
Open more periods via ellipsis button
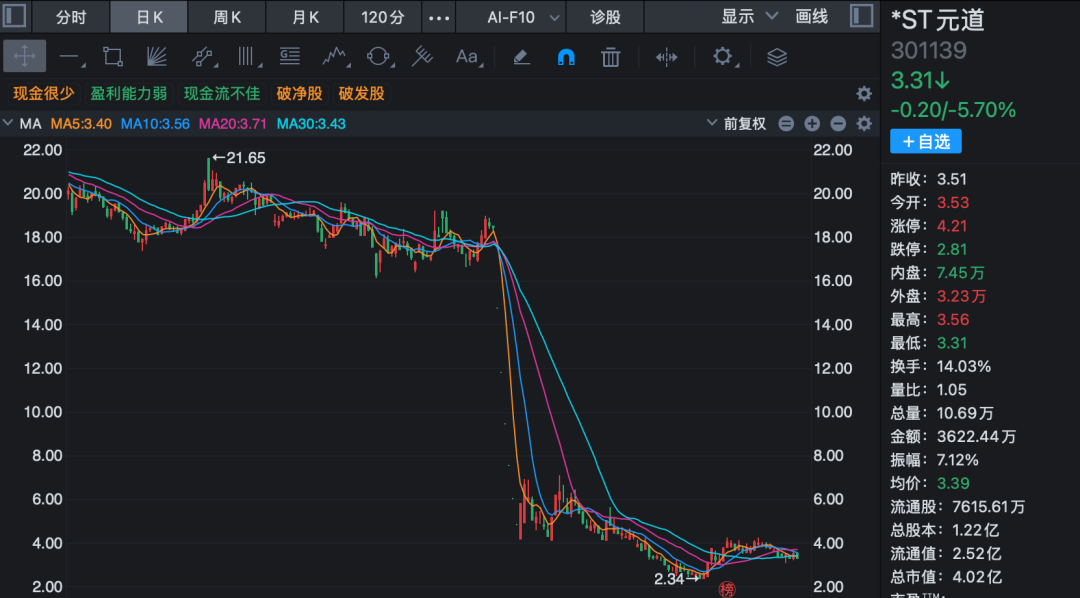point(439,17)
